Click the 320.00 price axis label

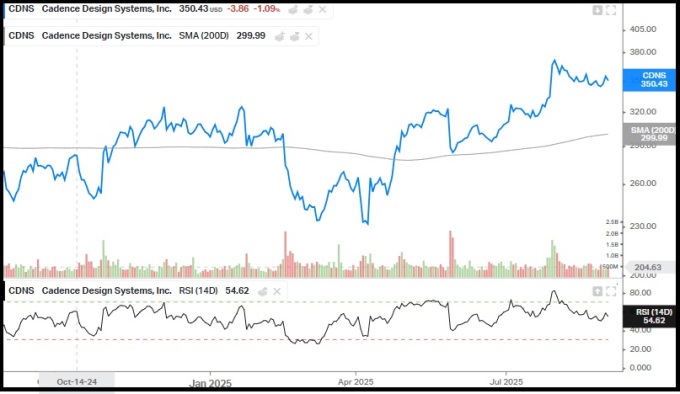pyautogui.click(x=643, y=111)
